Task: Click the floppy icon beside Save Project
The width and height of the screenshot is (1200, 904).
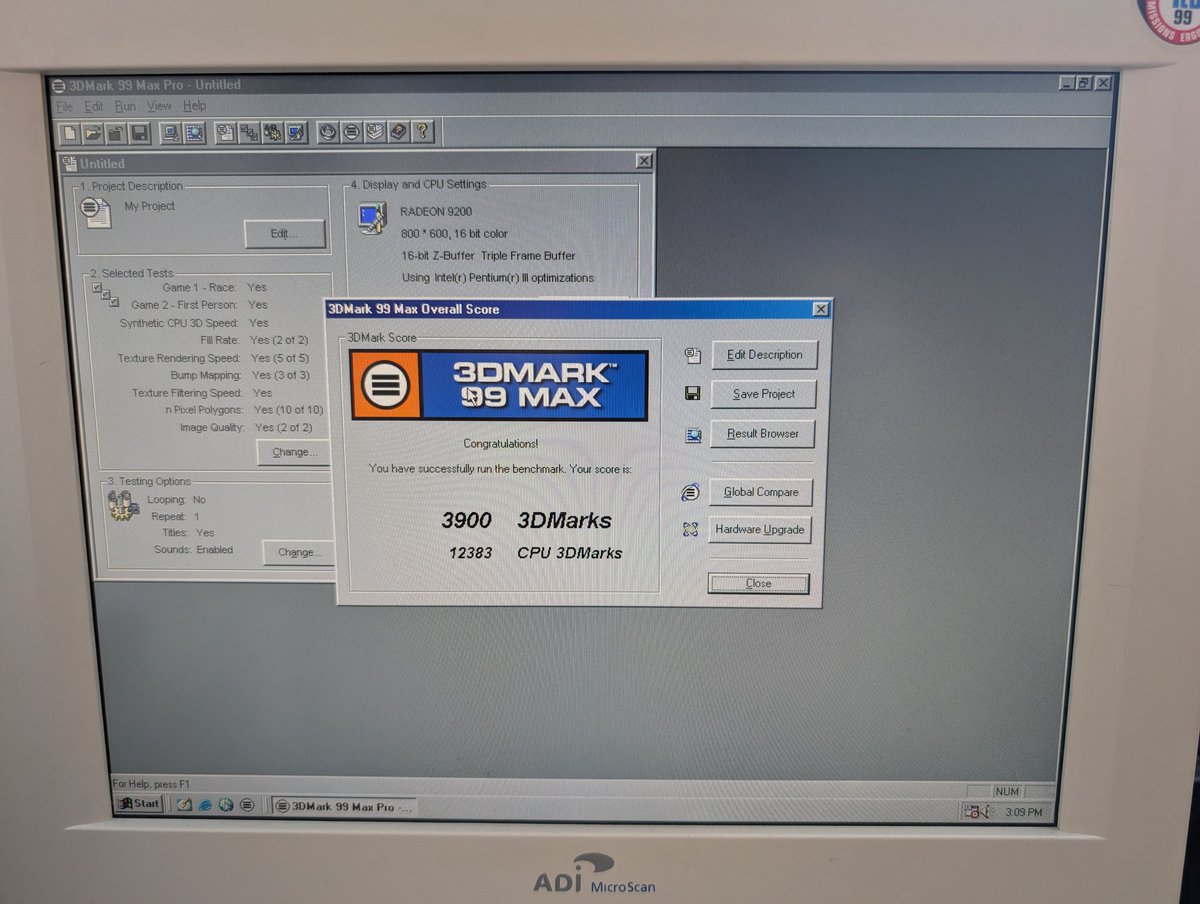Action: [692, 394]
